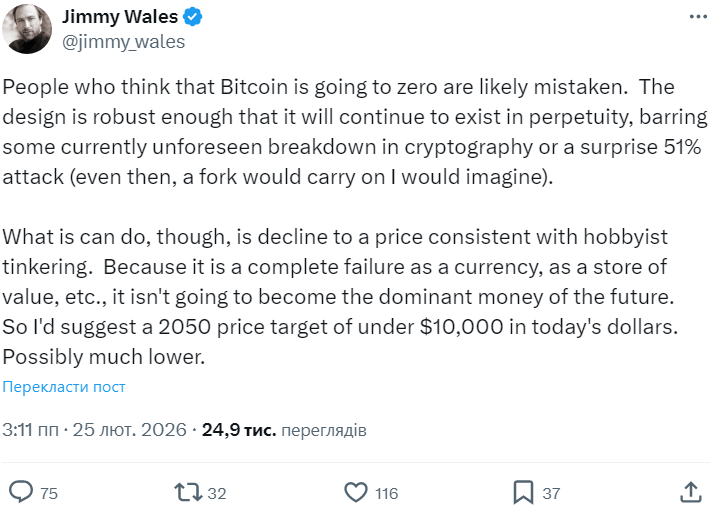710x505 pixels.
Task: Click the like count 116
Action: pyautogui.click(x=387, y=493)
